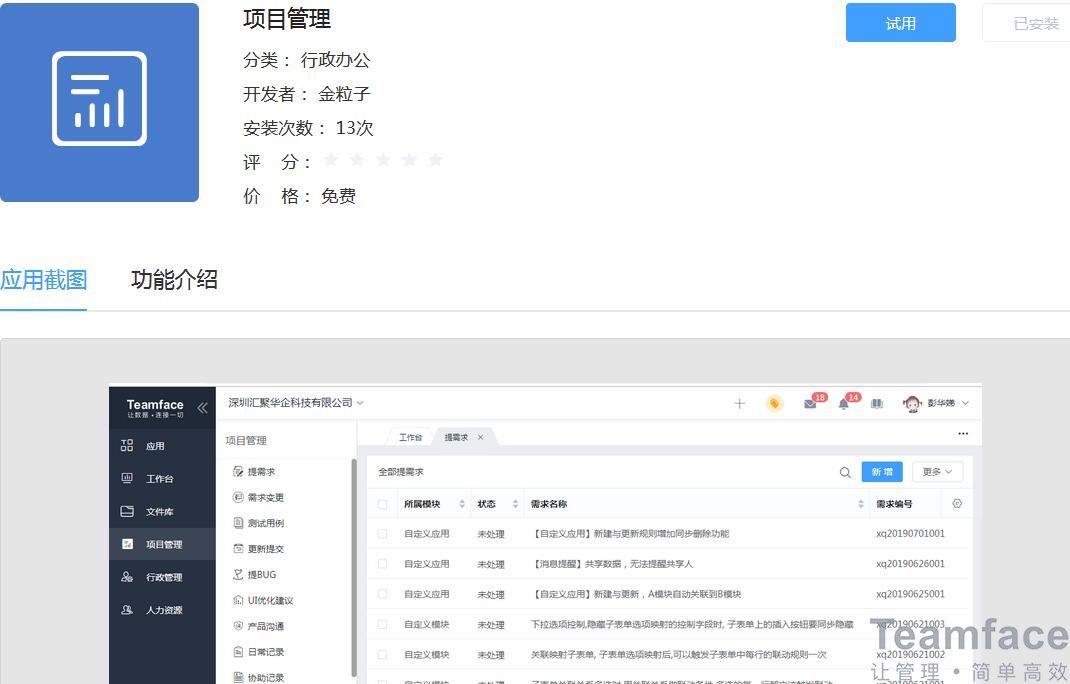Switch to the 功能介绍 tab

175,281
